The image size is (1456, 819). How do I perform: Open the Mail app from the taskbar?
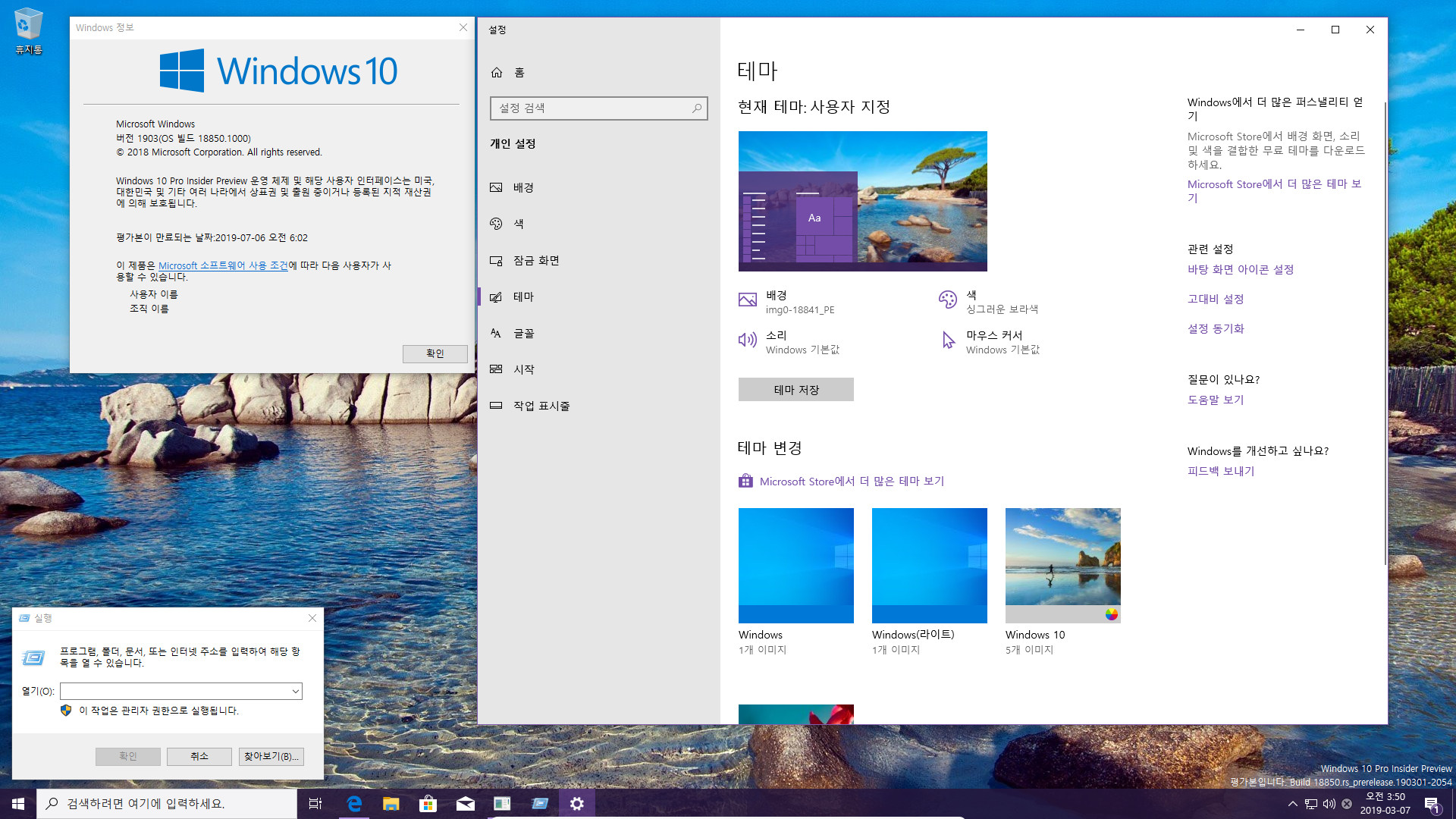pyautogui.click(x=465, y=804)
